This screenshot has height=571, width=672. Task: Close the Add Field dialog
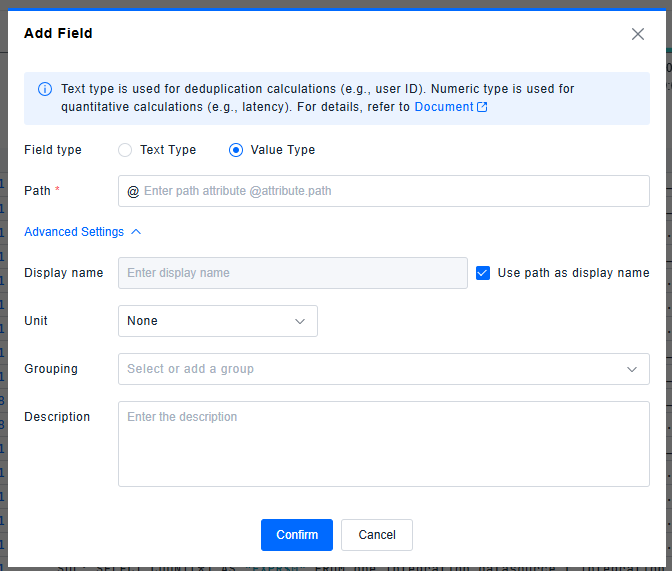point(638,34)
